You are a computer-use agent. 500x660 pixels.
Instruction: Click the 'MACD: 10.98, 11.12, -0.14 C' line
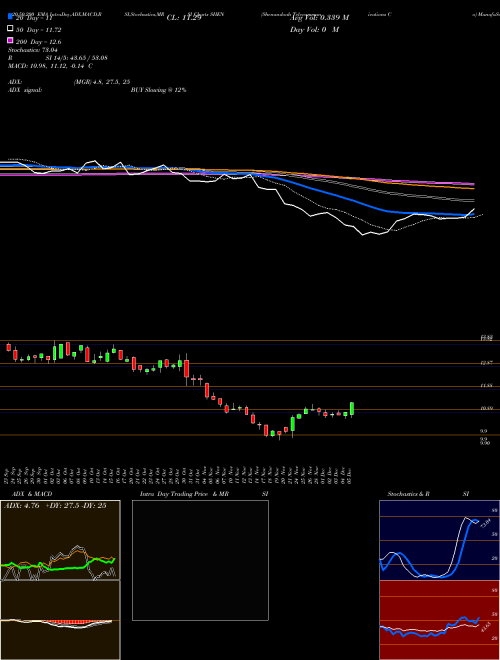pyautogui.click(x=51, y=66)
